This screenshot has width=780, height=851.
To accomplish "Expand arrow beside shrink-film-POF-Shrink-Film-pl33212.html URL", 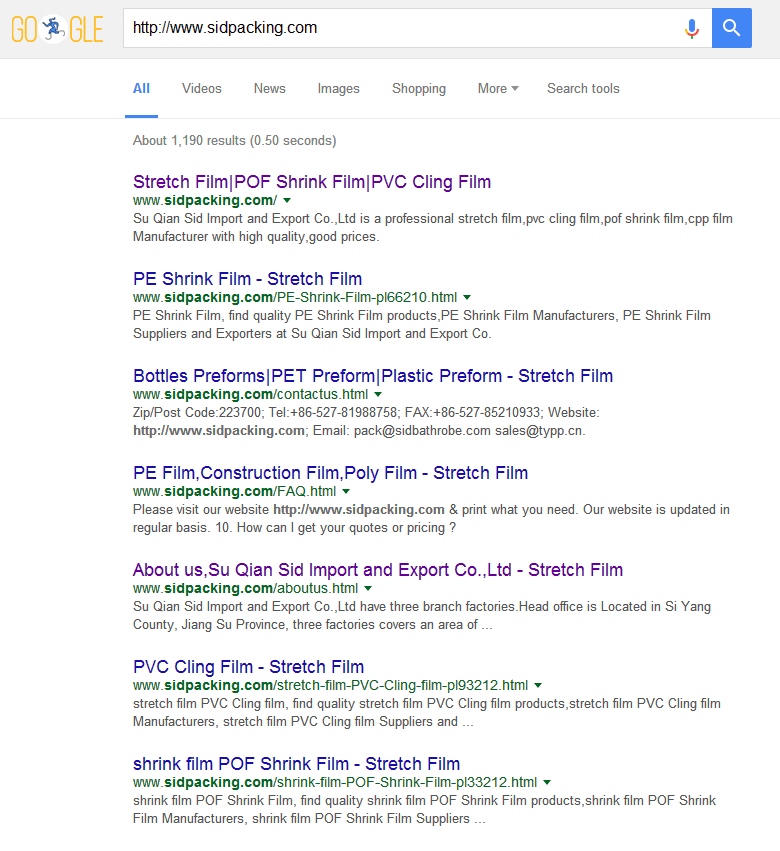I will (547, 783).
